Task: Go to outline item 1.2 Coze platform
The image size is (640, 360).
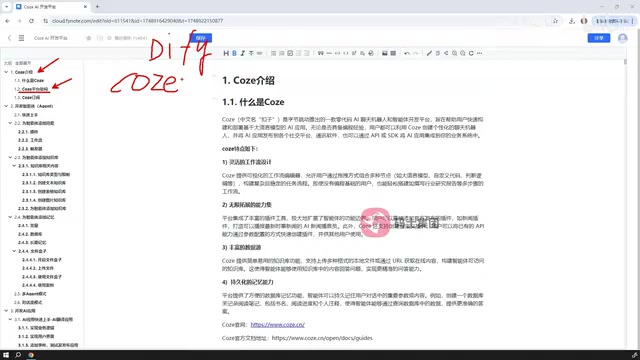Action: pyautogui.click(x=31, y=89)
